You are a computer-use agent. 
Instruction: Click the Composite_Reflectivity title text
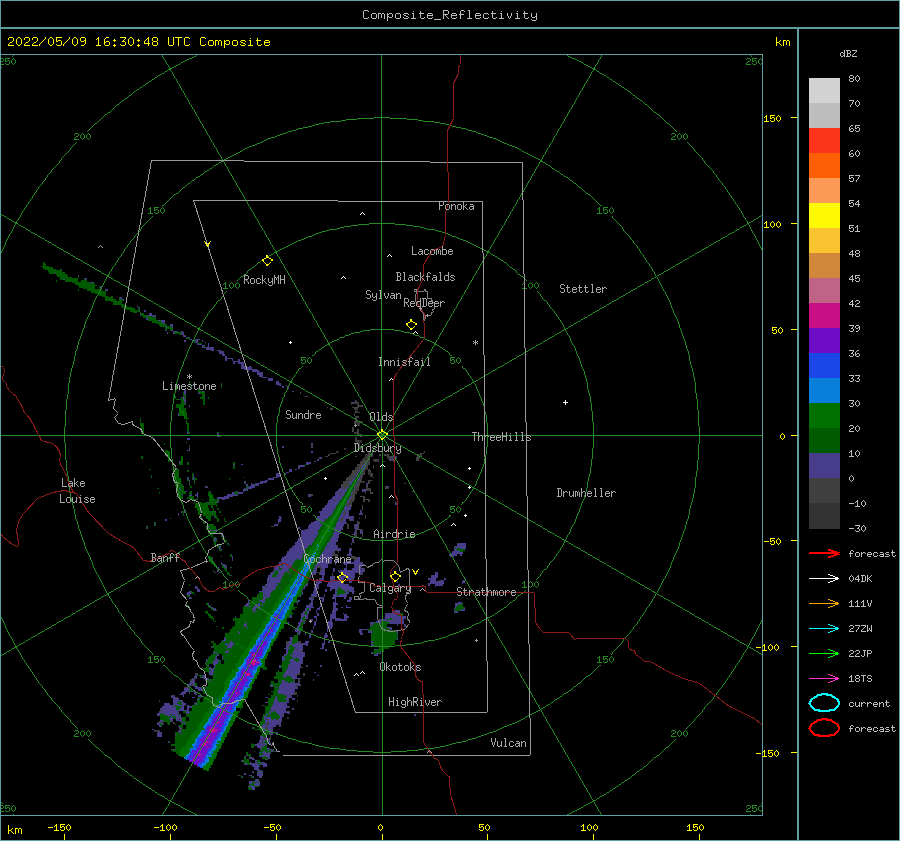450,15
